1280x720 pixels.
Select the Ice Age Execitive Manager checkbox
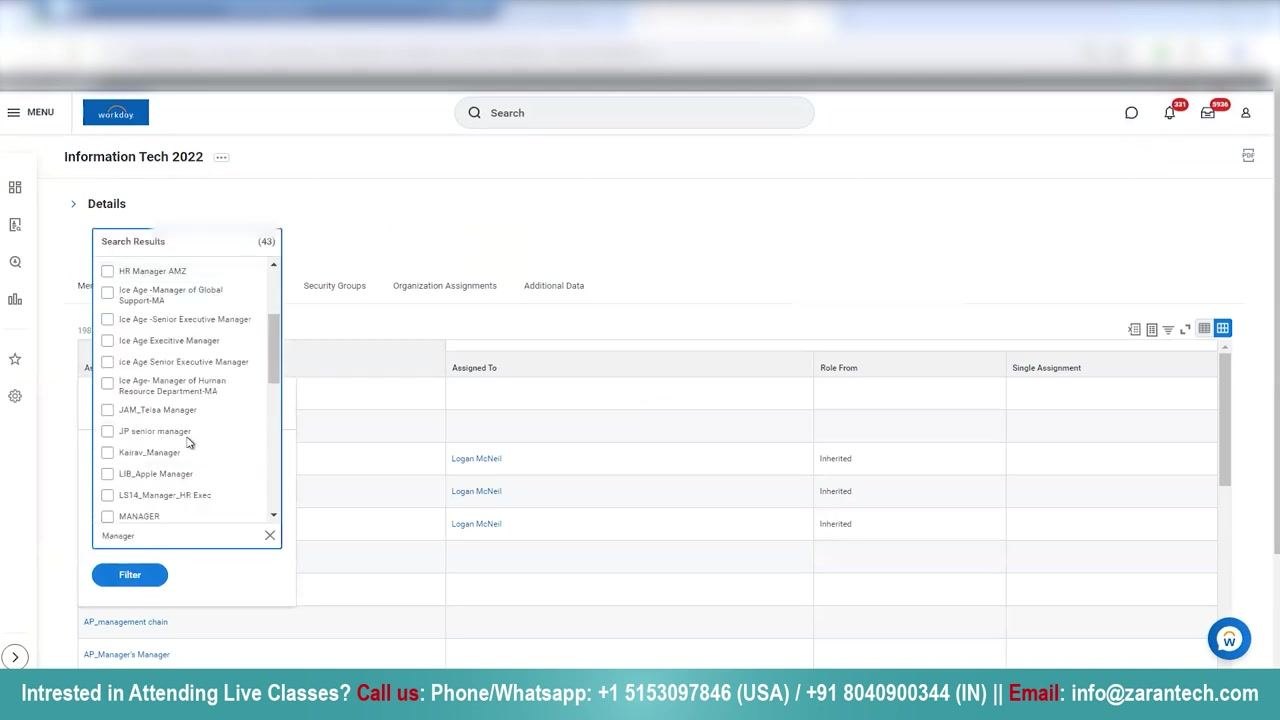(107, 340)
